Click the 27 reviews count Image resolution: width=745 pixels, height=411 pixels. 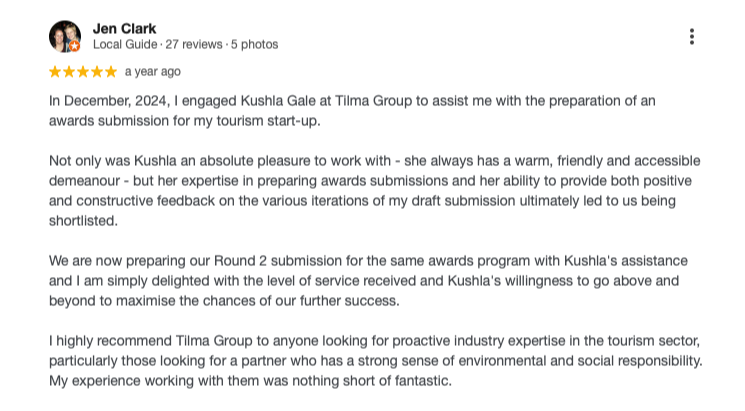point(195,45)
